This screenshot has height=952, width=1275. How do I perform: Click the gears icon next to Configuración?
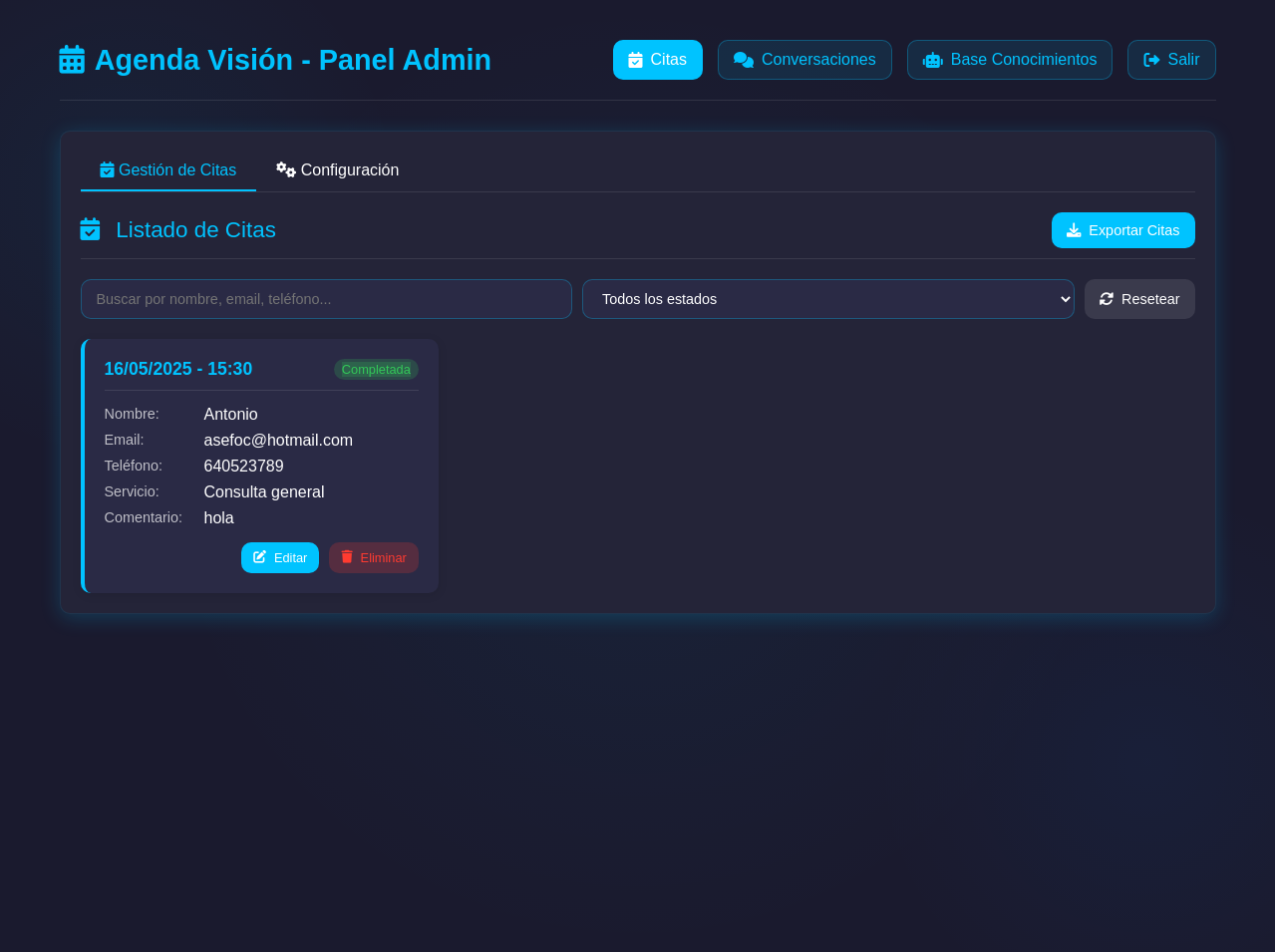pos(286,170)
